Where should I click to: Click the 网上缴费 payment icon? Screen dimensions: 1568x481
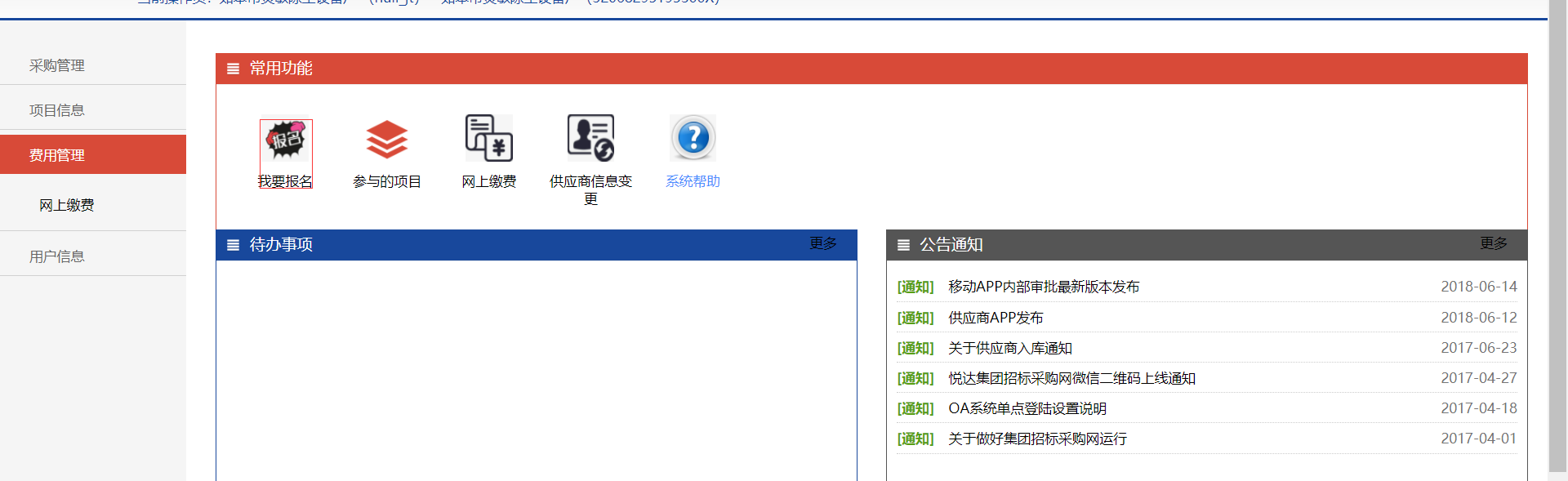[x=488, y=138]
